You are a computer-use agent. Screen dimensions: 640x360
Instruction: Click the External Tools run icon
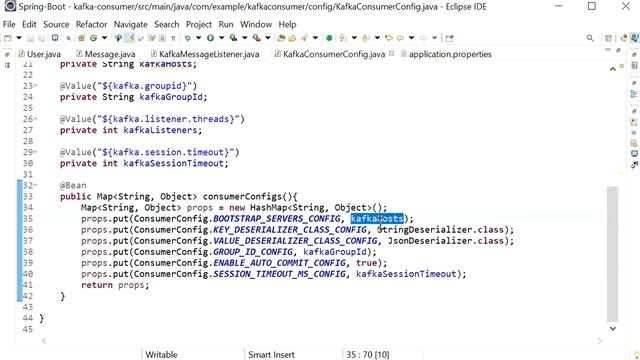(256, 38)
